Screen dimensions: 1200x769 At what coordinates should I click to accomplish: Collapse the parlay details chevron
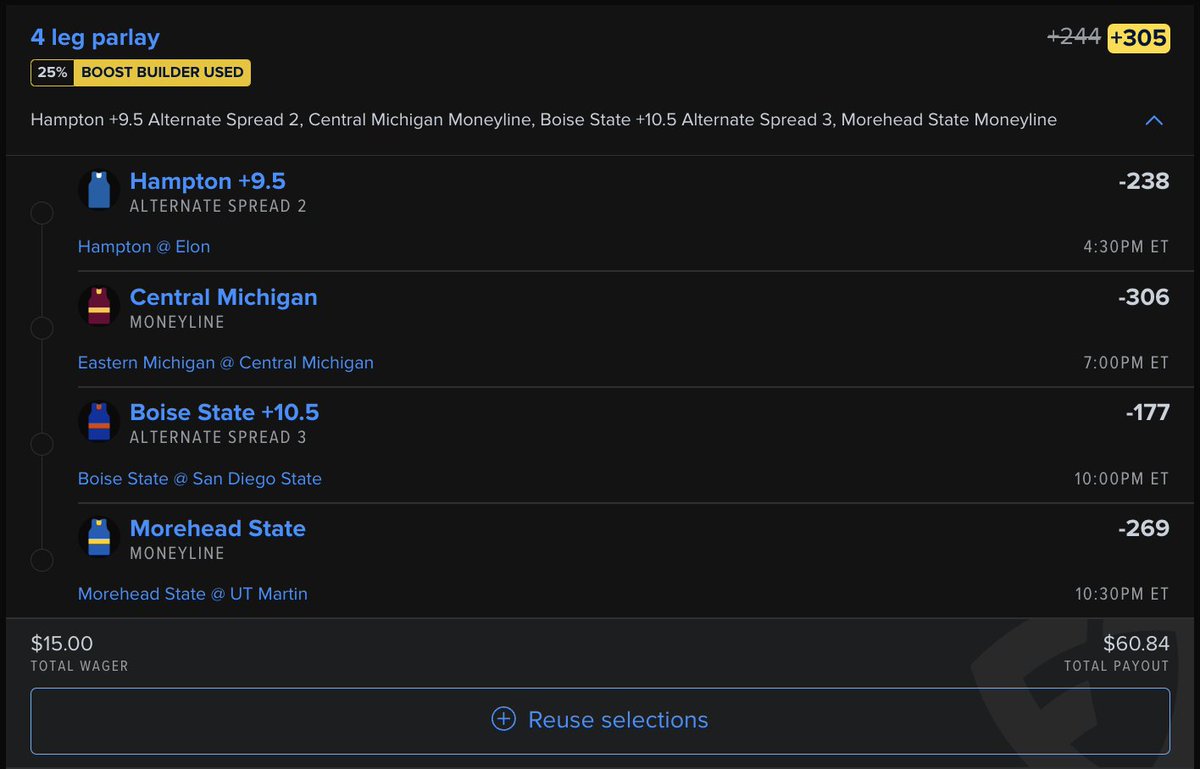click(x=1154, y=120)
